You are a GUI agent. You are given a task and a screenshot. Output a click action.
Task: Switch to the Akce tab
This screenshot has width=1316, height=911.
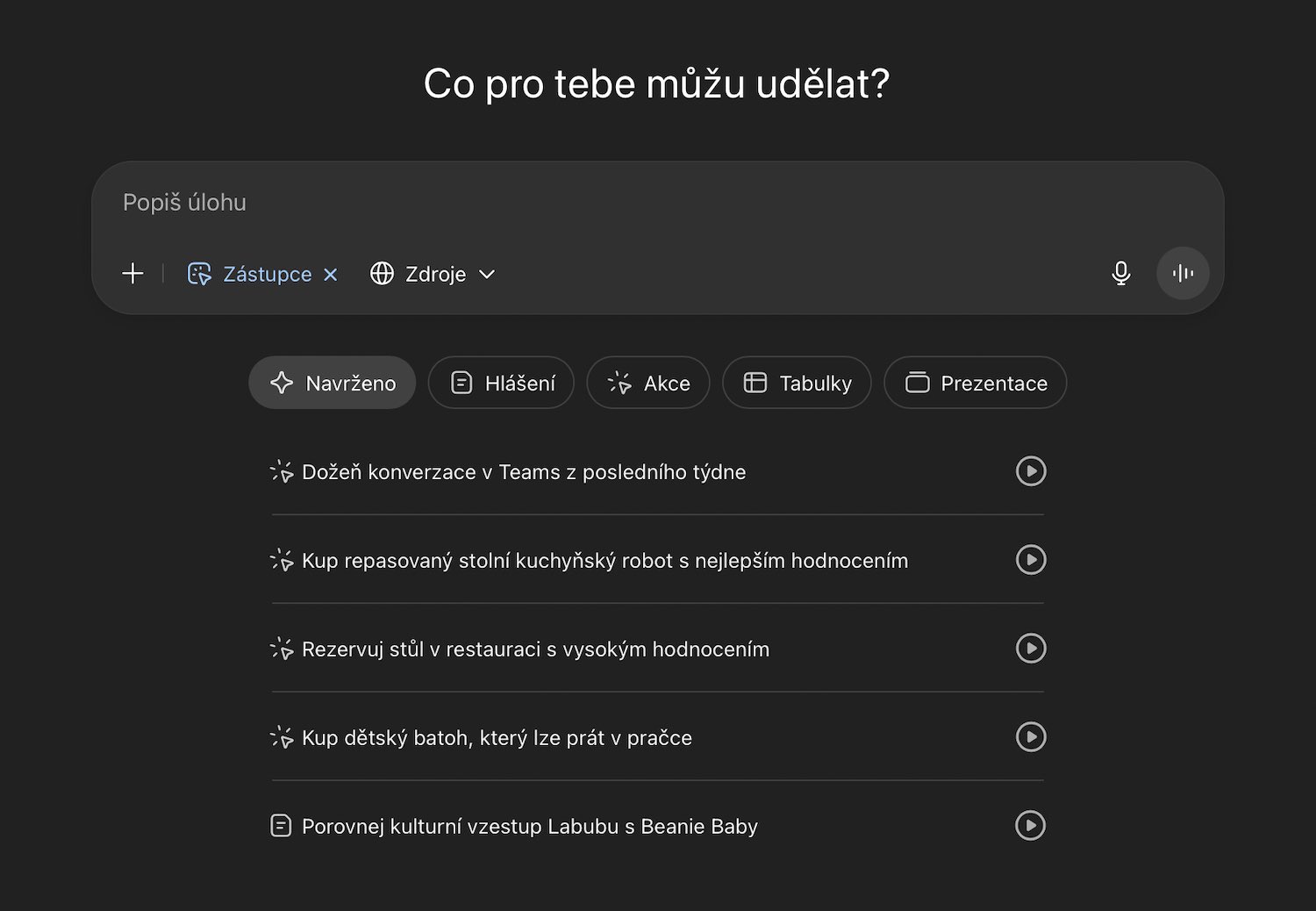[x=648, y=384]
